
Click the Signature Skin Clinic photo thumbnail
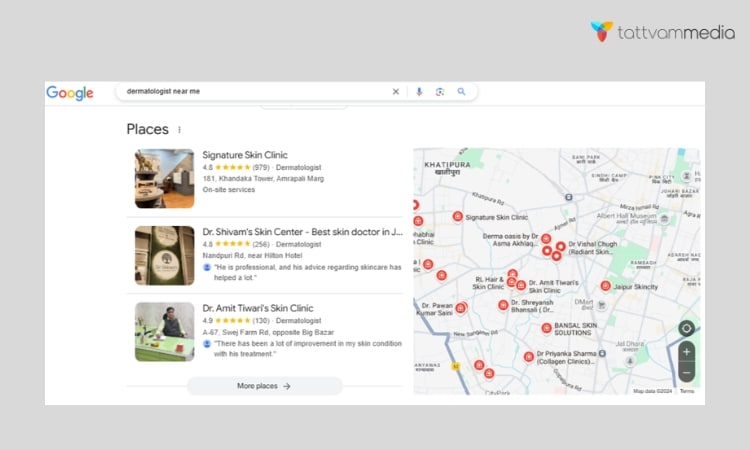pyautogui.click(x=165, y=178)
